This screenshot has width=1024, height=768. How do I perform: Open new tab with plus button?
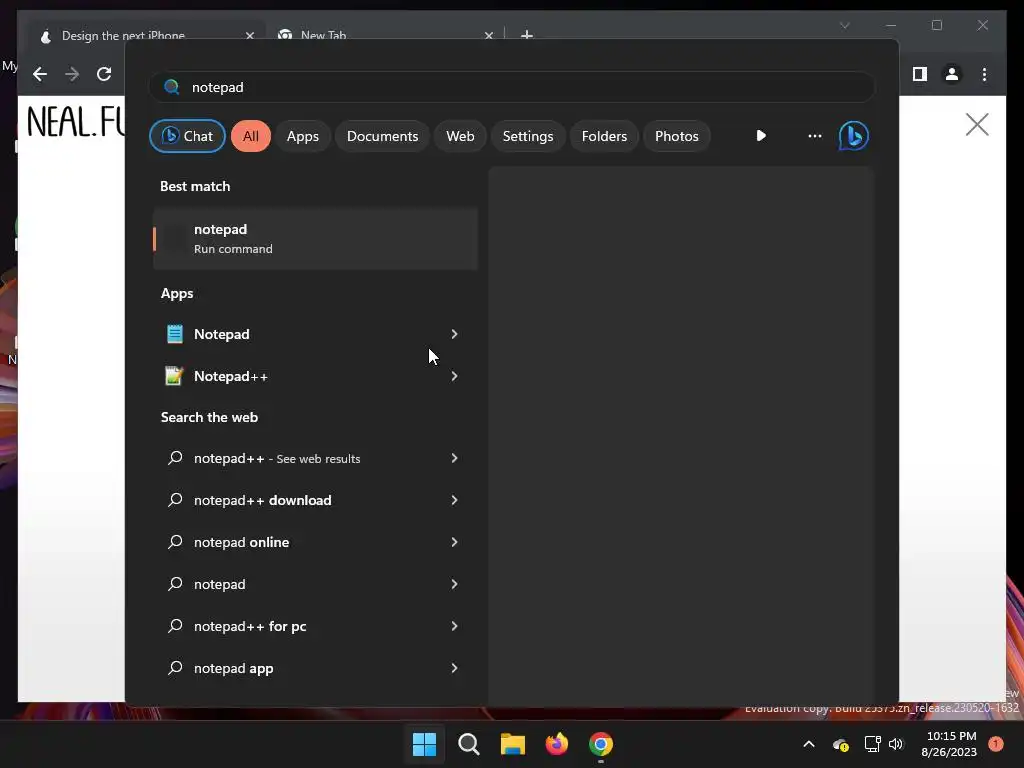tap(527, 35)
